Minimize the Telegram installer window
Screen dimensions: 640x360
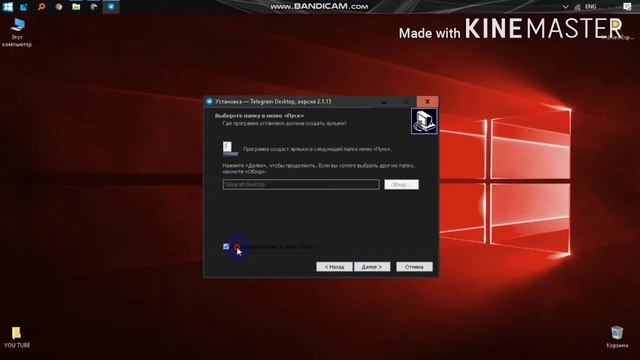[x=384, y=102]
